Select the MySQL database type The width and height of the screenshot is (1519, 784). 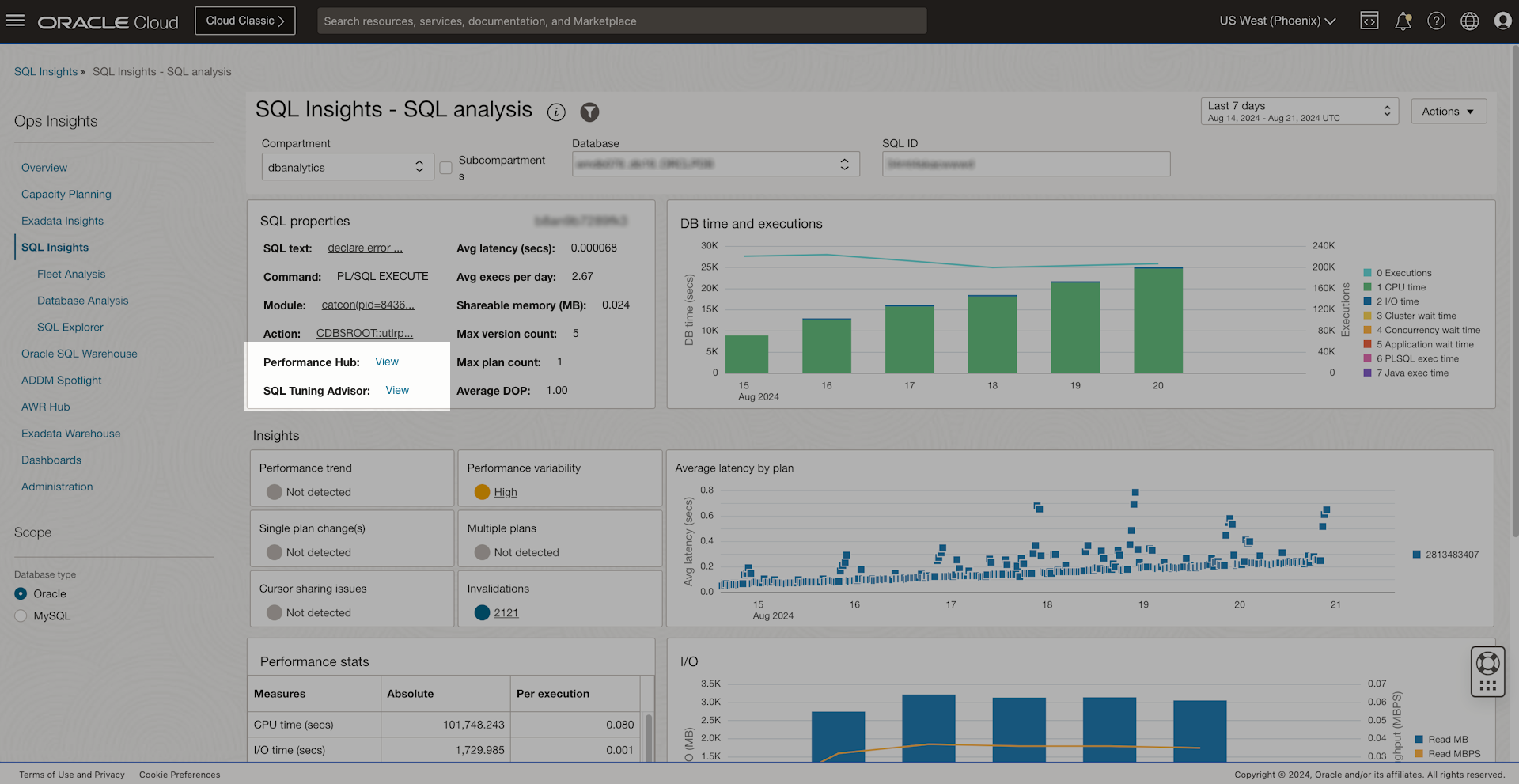click(x=21, y=616)
